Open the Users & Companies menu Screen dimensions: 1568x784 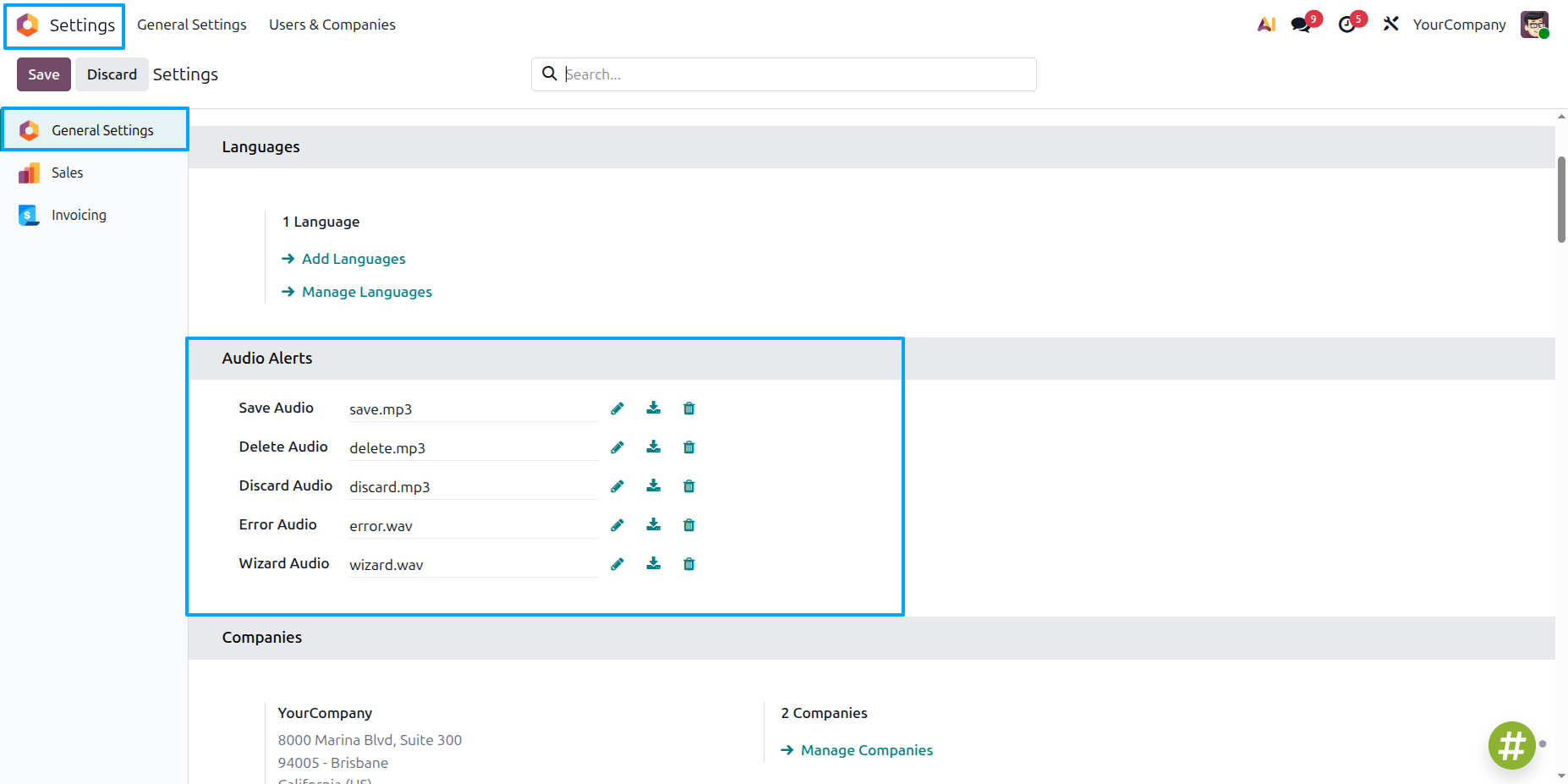[332, 25]
